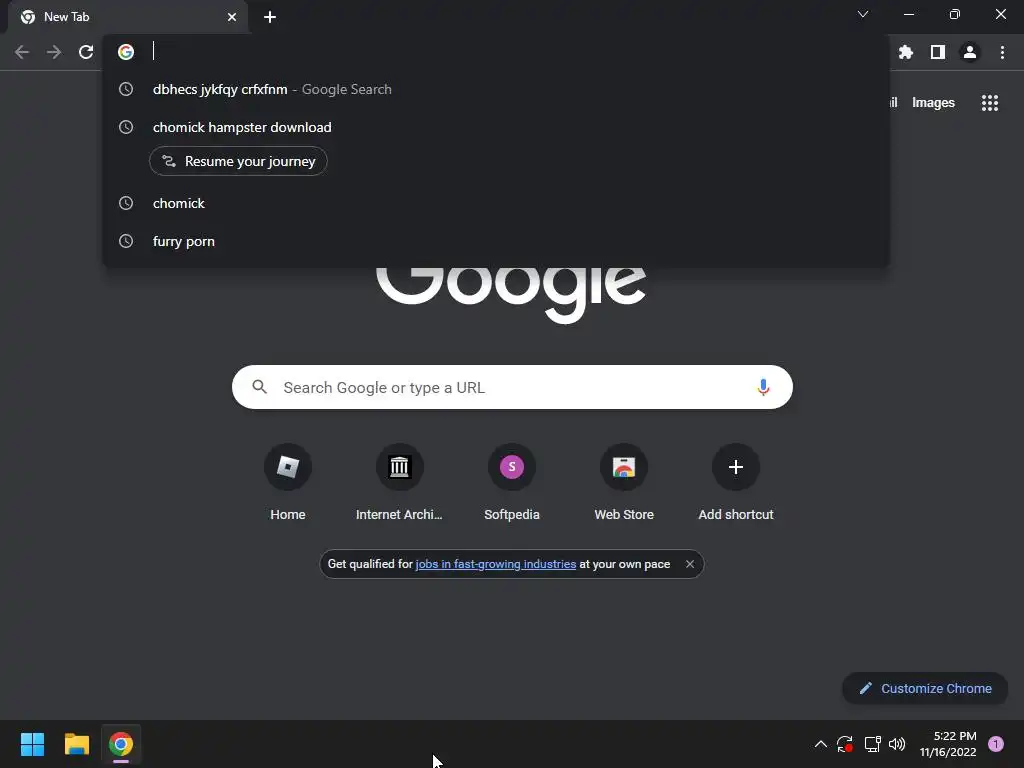
Task: Open the Extensions puzzle icon
Action: click(906, 52)
